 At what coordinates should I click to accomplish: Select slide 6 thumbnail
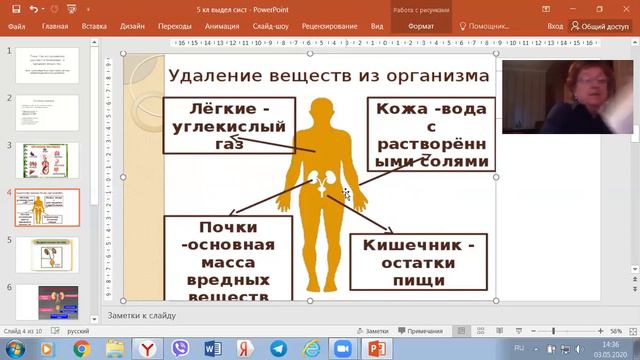point(47,302)
